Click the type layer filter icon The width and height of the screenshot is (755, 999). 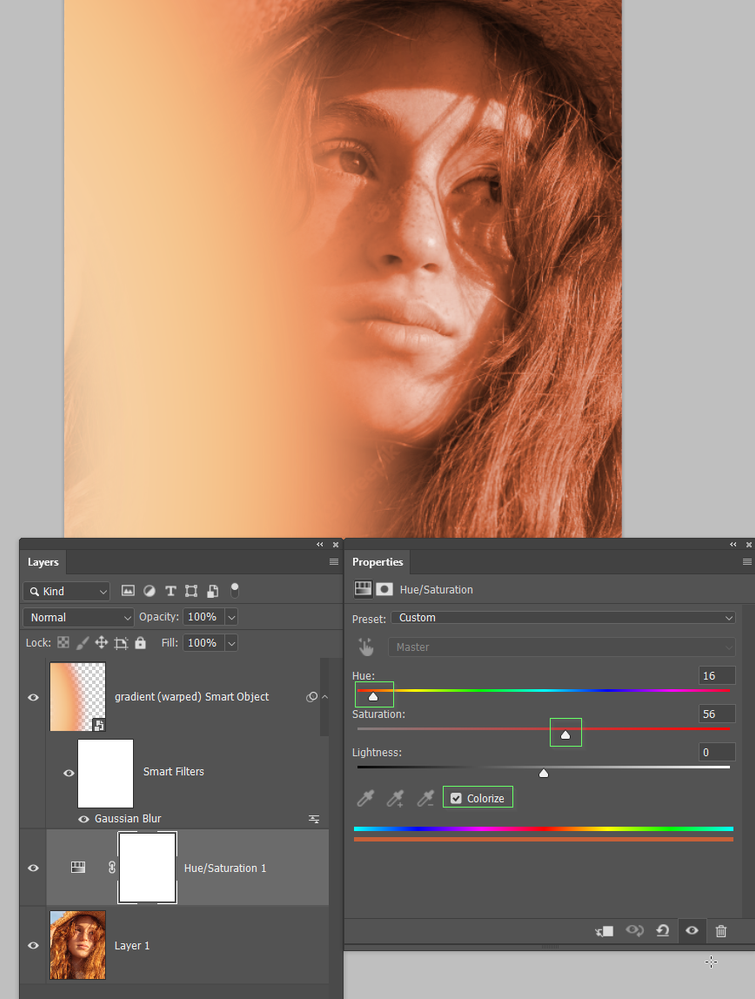click(x=170, y=591)
